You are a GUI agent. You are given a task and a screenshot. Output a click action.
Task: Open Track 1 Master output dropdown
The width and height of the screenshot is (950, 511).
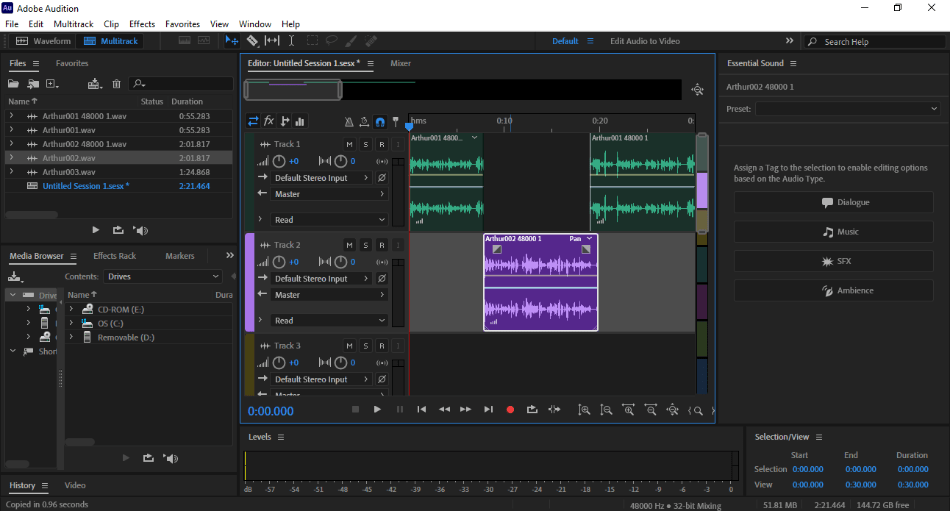pyautogui.click(x=329, y=194)
